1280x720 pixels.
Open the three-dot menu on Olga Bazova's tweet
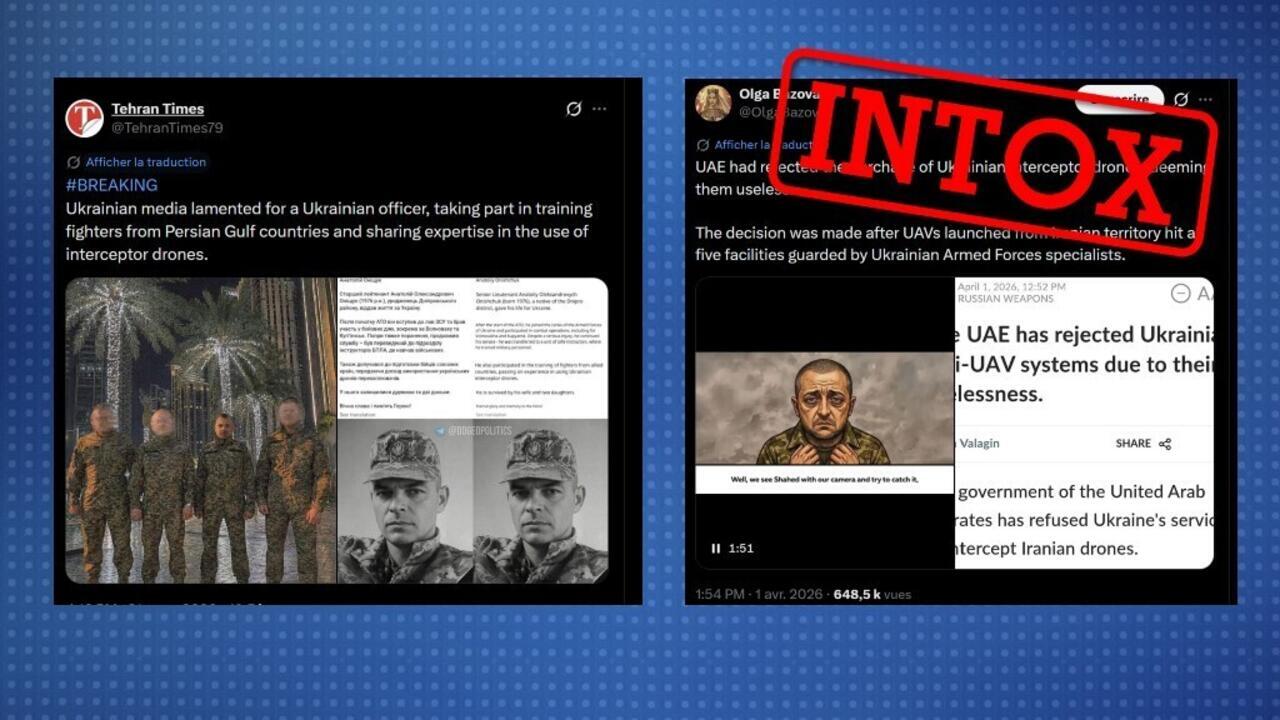(x=1206, y=100)
